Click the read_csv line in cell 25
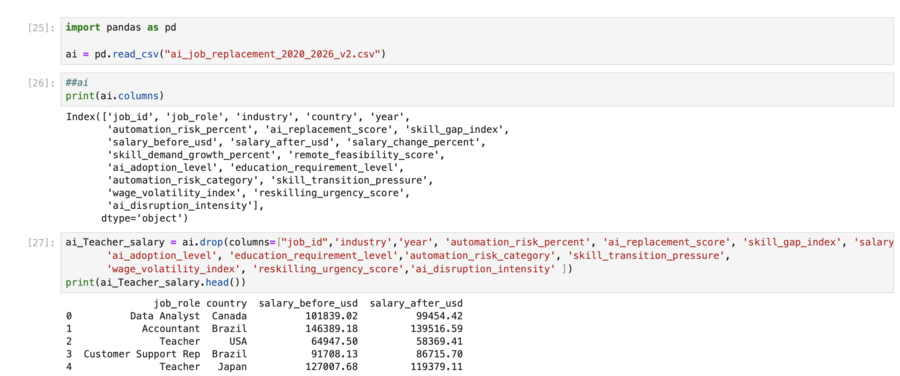The image size is (900, 376). coord(226,55)
